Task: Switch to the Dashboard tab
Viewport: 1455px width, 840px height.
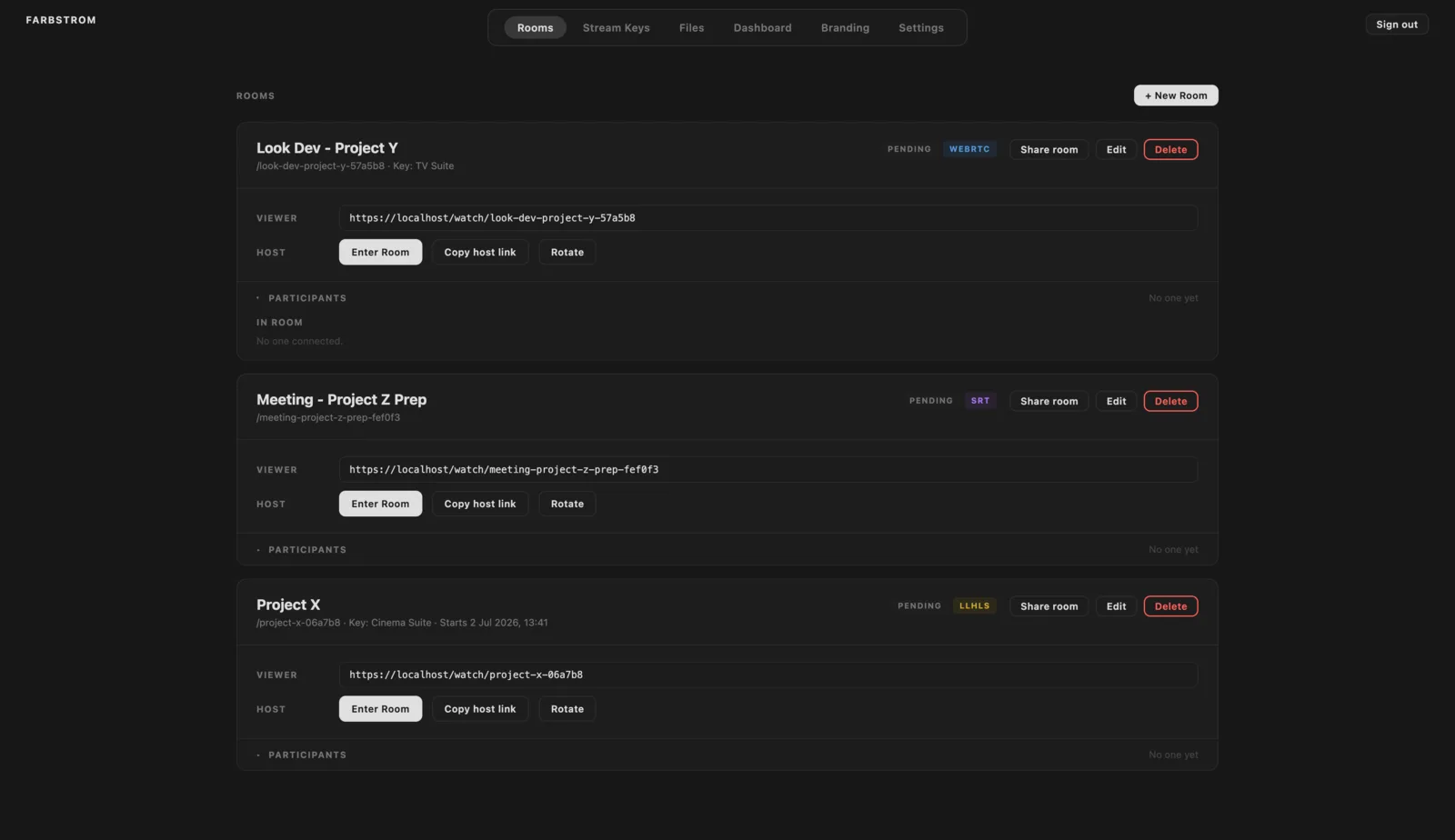Action: (x=762, y=27)
